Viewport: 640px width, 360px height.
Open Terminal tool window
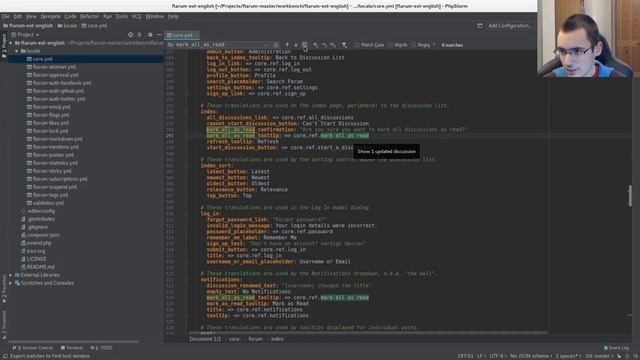coord(72,348)
